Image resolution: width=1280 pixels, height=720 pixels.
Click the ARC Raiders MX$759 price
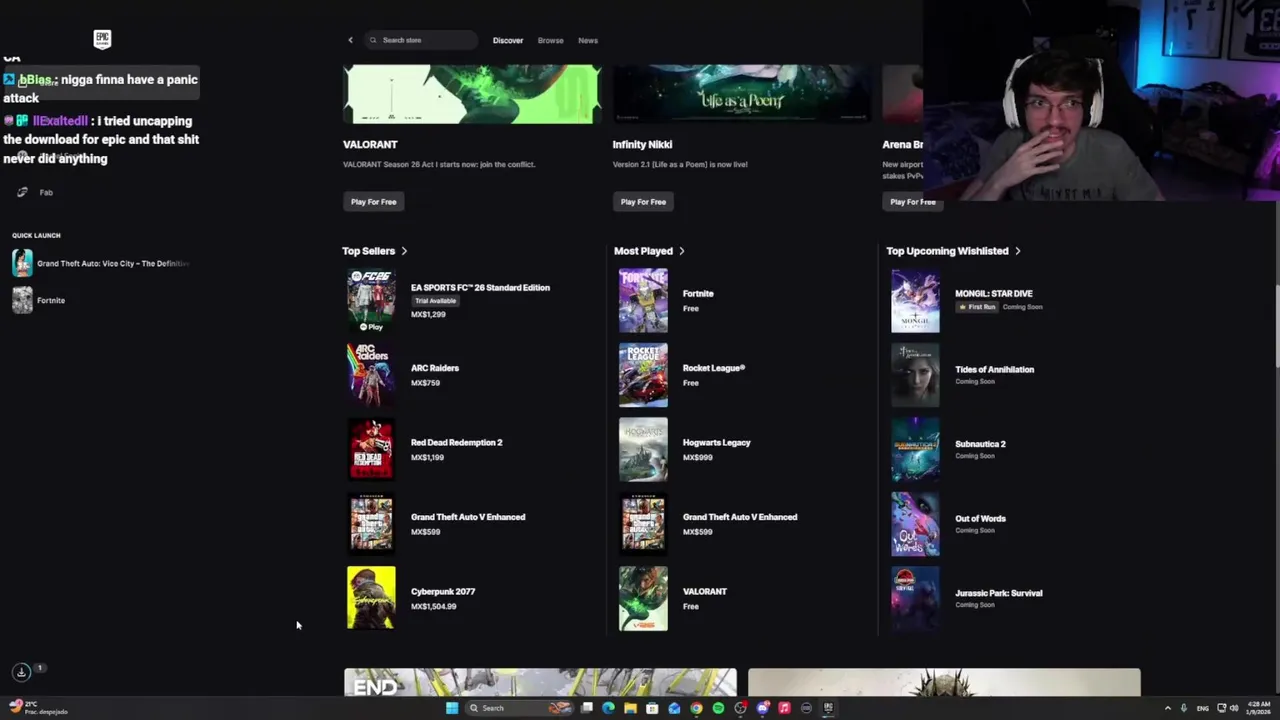pos(425,383)
